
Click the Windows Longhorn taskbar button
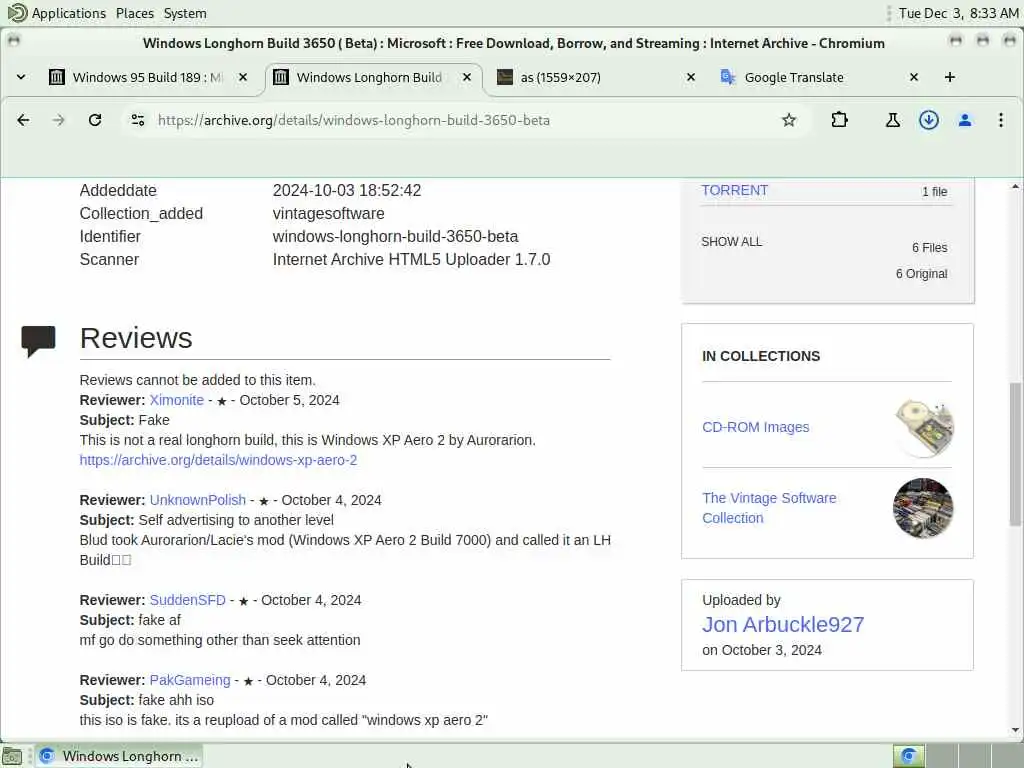coord(119,756)
